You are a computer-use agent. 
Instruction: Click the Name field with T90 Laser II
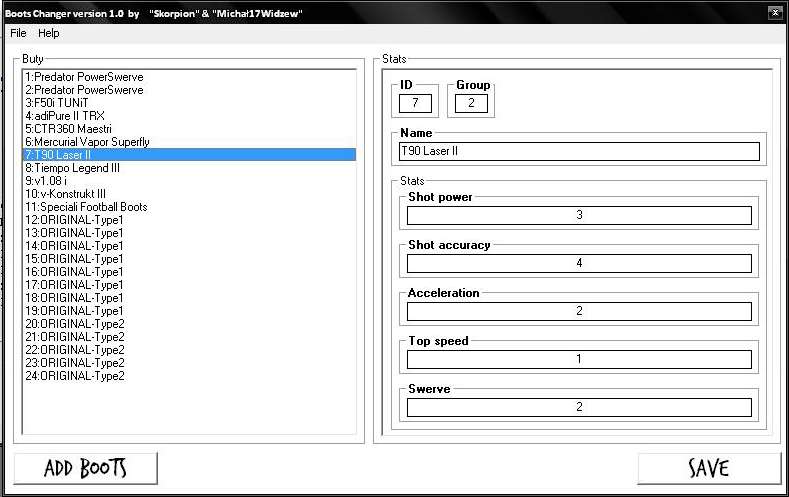pyautogui.click(x=579, y=152)
